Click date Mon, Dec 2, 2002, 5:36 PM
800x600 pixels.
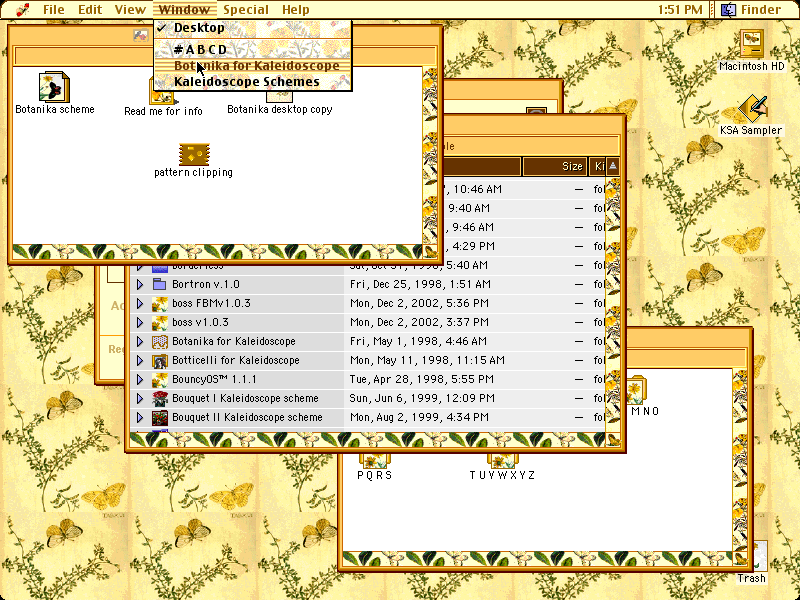(x=419, y=304)
